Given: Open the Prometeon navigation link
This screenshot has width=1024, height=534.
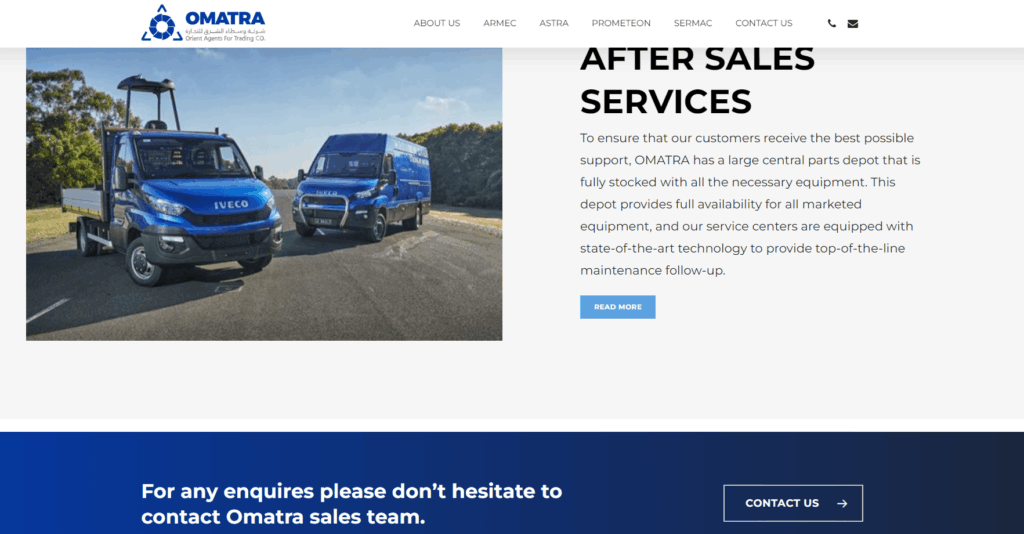Looking at the screenshot, I should click(621, 23).
